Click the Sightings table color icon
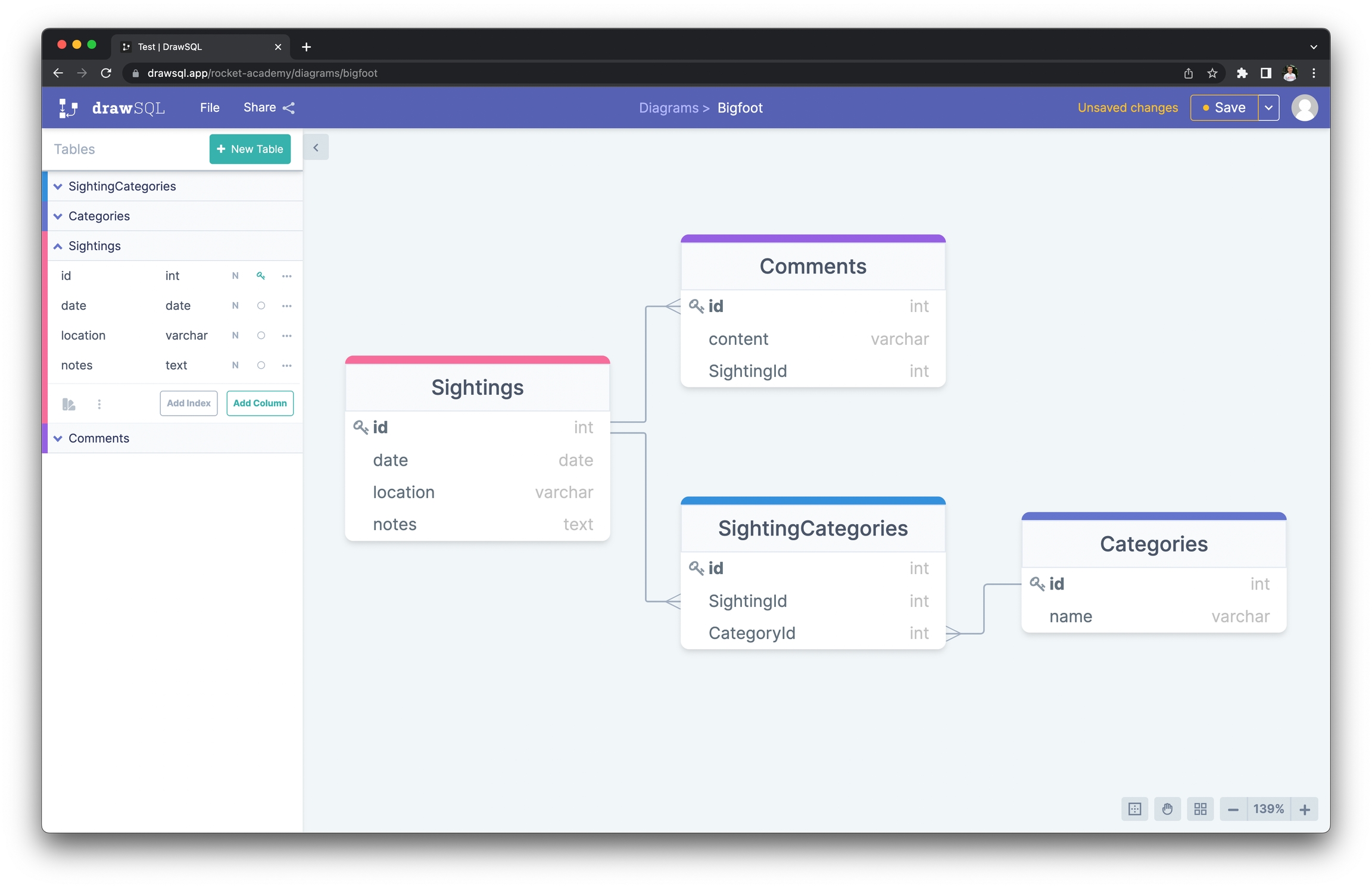Image resolution: width=1372 pixels, height=888 pixels. click(68, 404)
